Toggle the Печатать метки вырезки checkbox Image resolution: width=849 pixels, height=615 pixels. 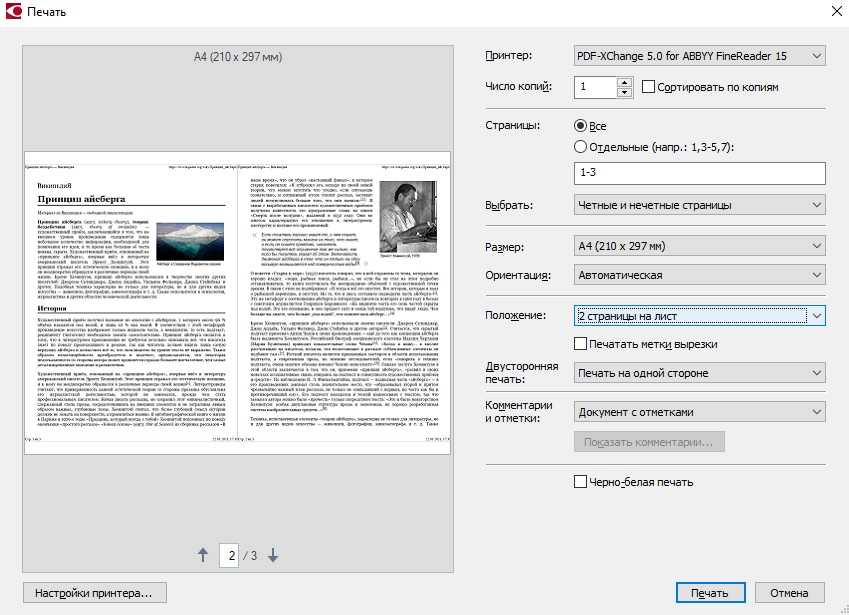582,344
